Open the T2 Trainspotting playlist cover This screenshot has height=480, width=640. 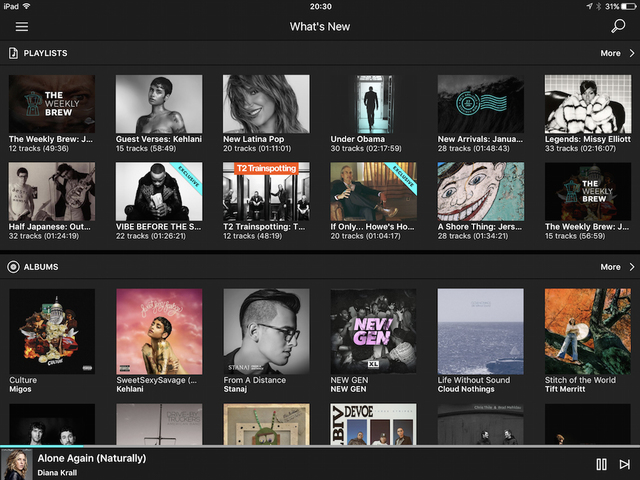pyautogui.click(x=266, y=191)
